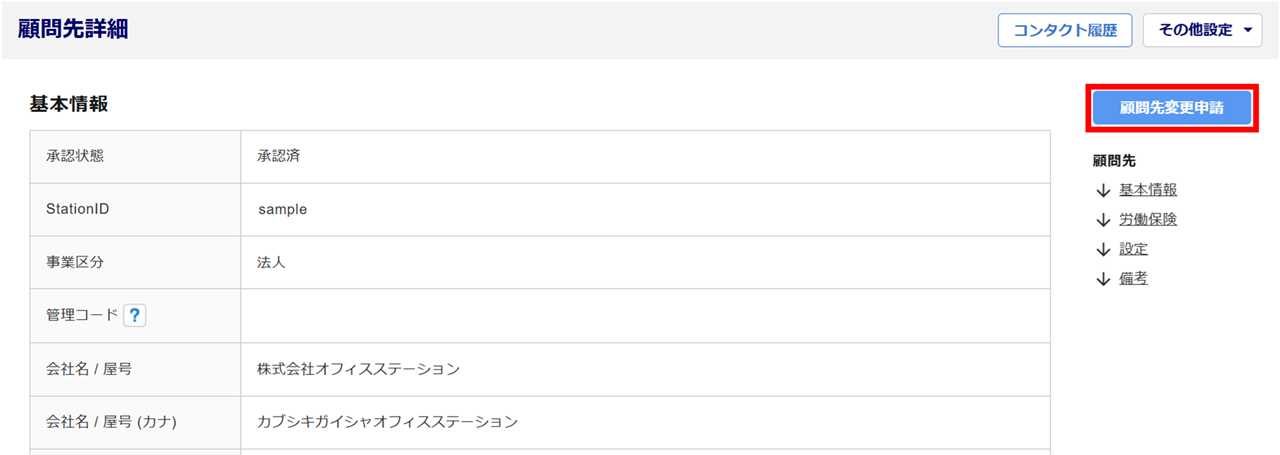The width and height of the screenshot is (1280, 455).
Task: Click the down arrow icon beside 基本情報
Action: click(1103, 191)
